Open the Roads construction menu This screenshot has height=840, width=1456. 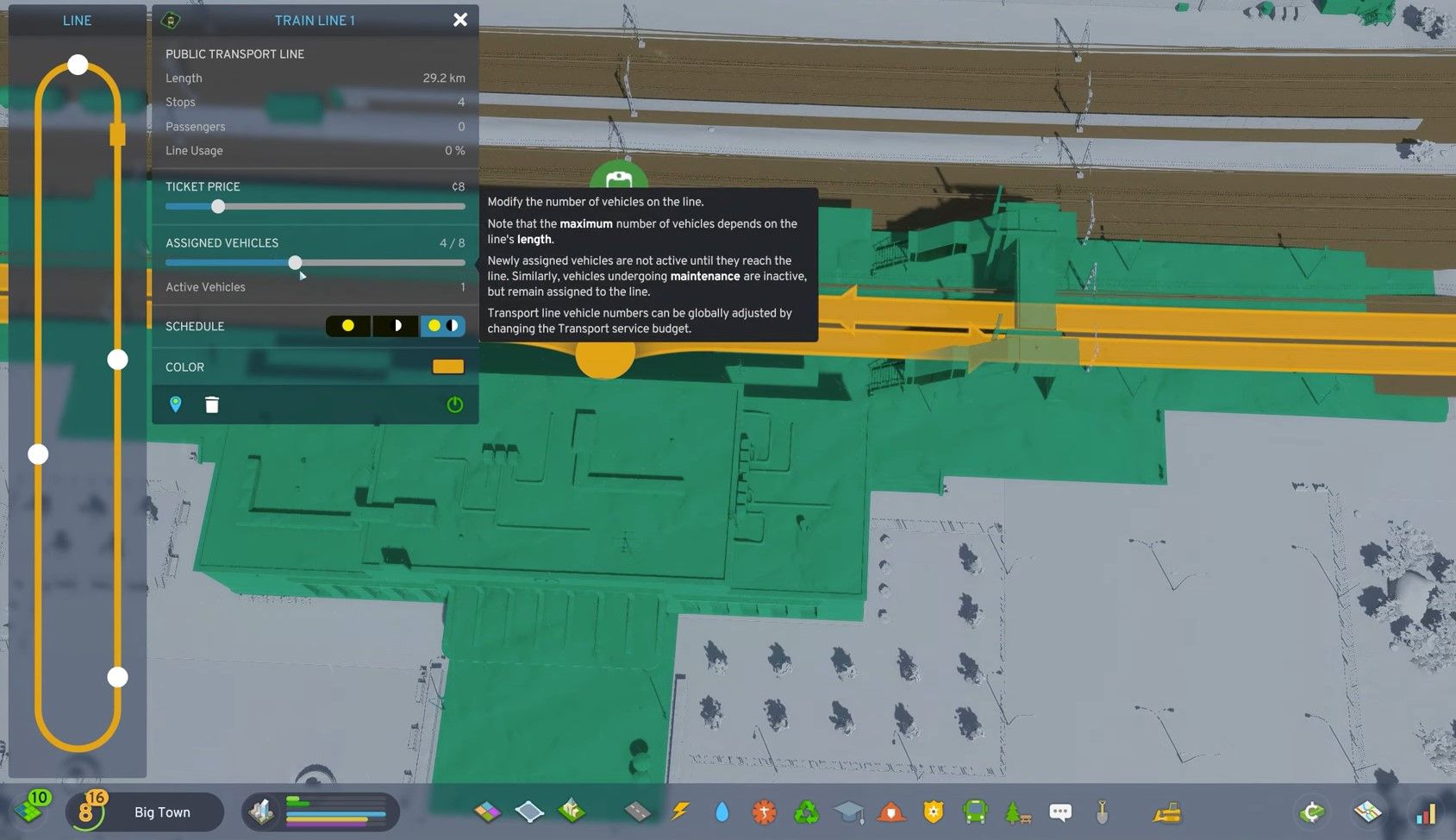638,812
